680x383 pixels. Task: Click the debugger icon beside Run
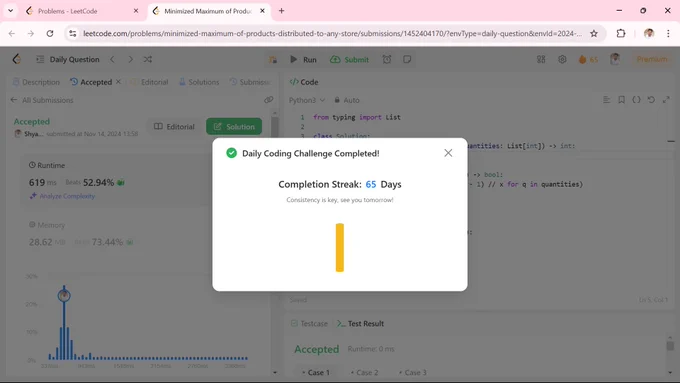pos(273,59)
